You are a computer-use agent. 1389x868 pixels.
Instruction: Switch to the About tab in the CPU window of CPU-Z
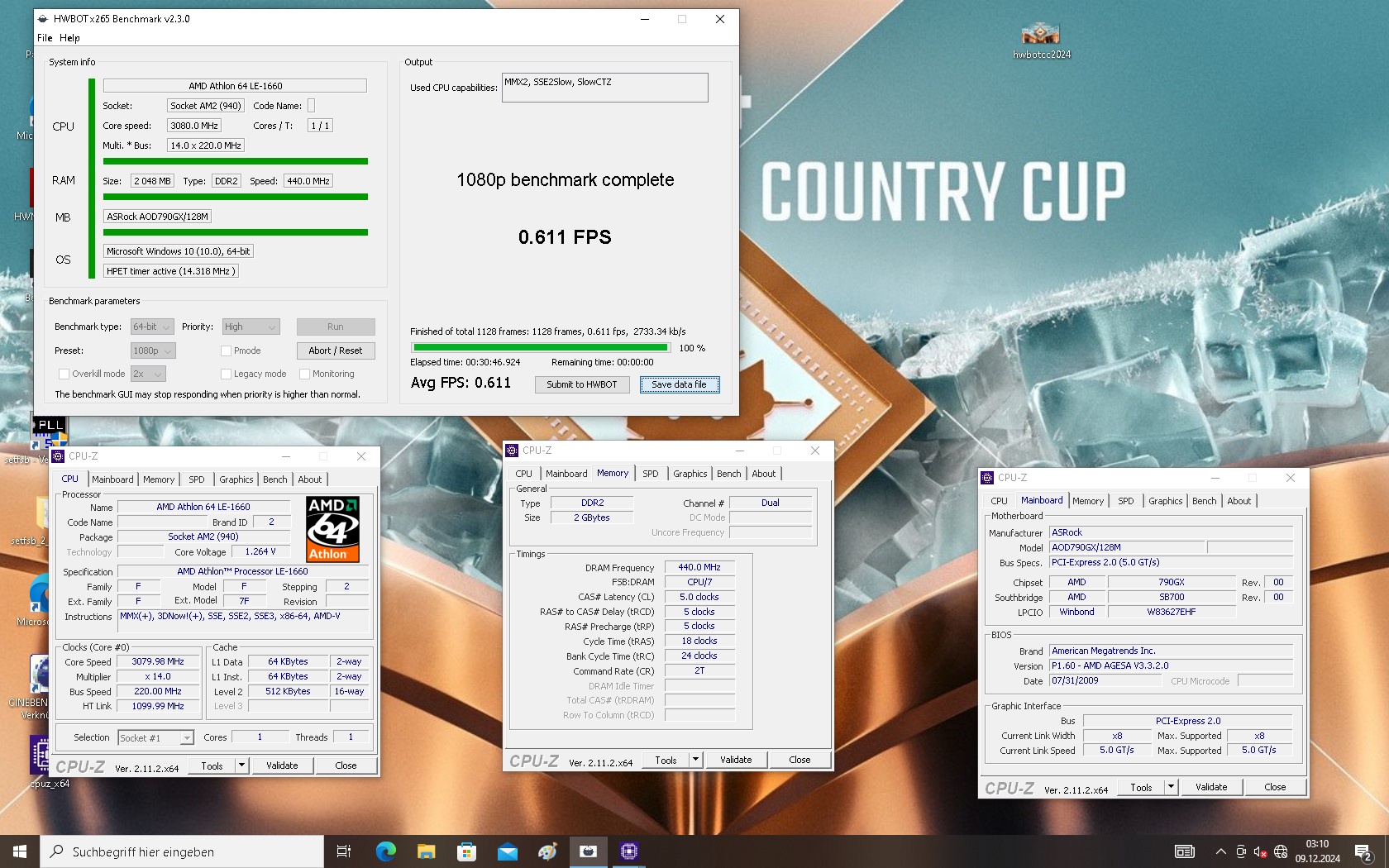click(310, 479)
